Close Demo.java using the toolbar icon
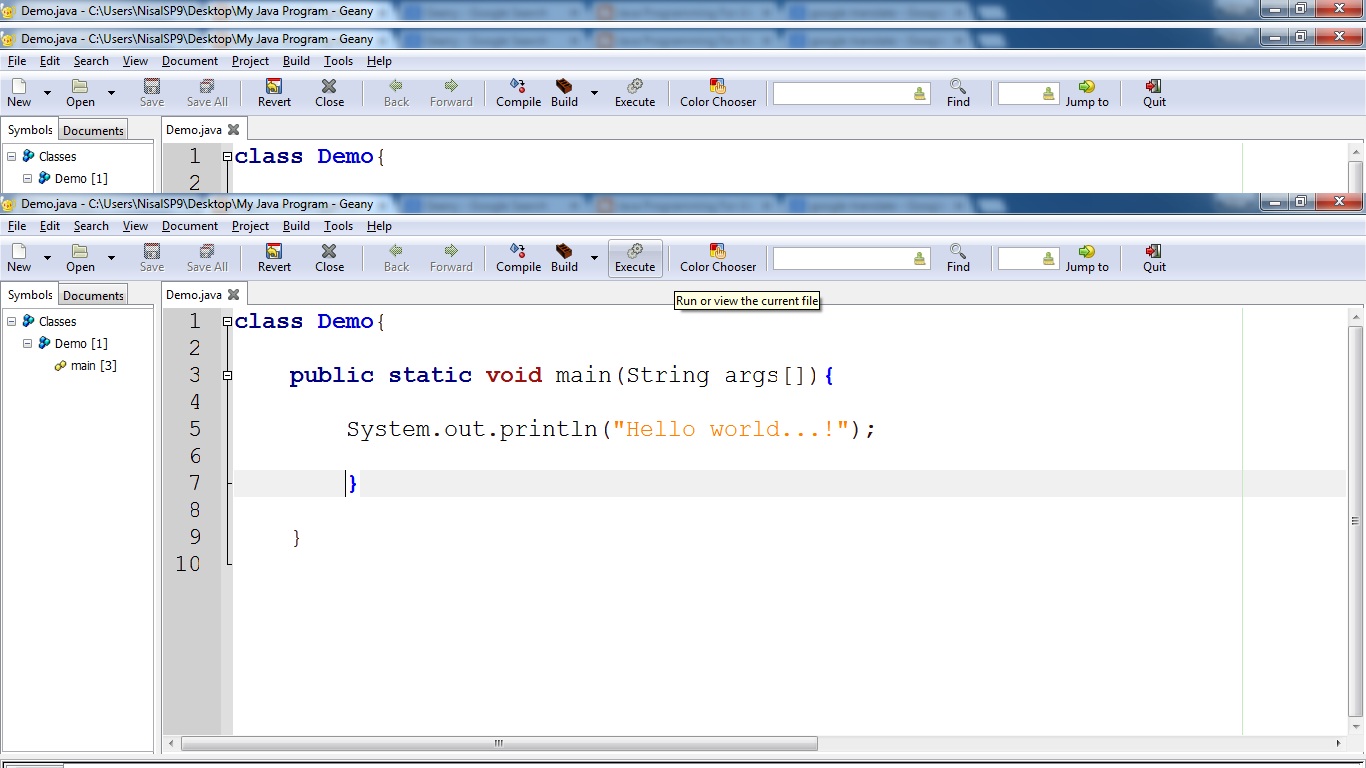The height and width of the screenshot is (768, 1366). pyautogui.click(x=329, y=258)
